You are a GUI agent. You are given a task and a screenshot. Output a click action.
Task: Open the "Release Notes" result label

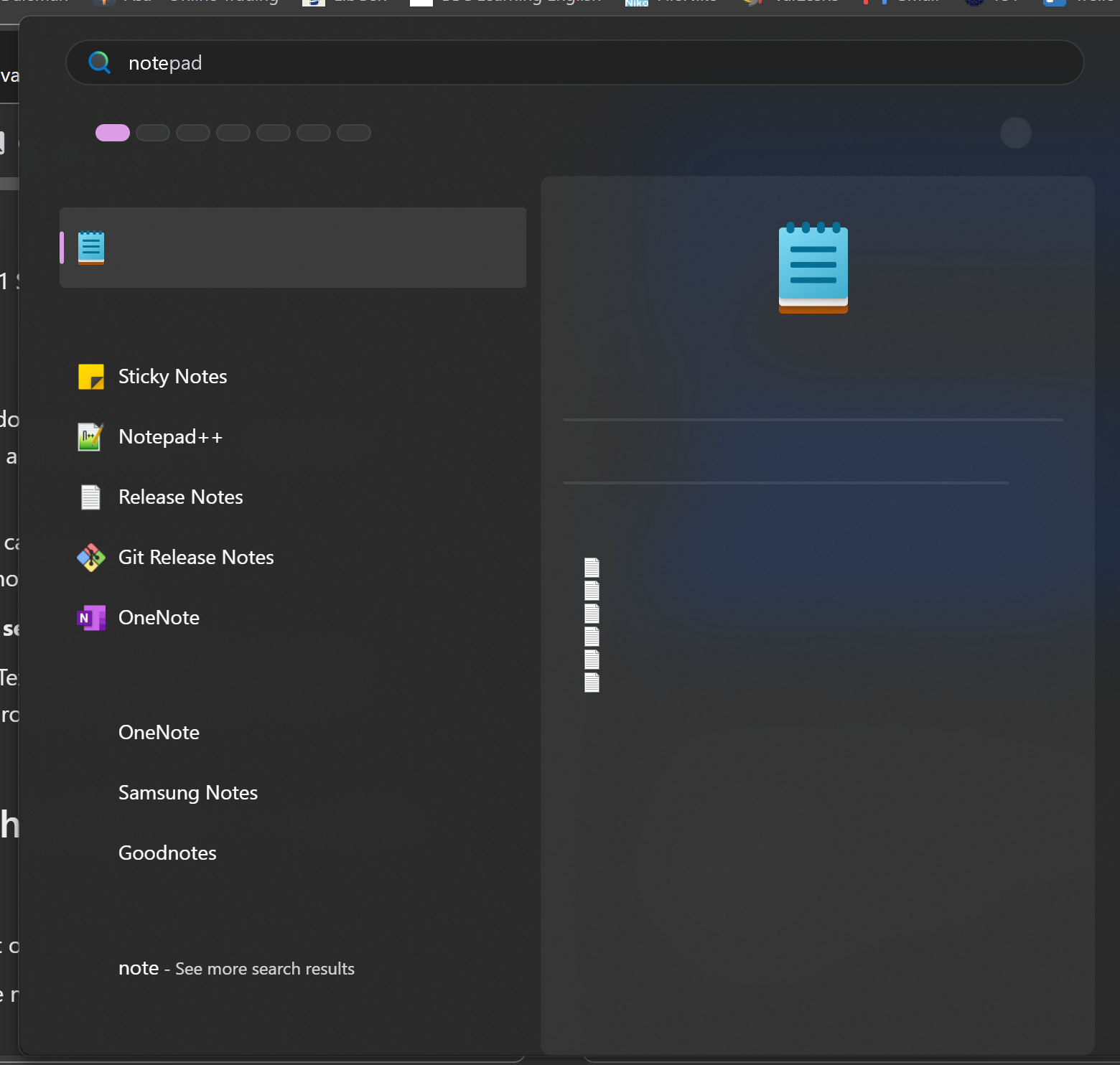(181, 497)
